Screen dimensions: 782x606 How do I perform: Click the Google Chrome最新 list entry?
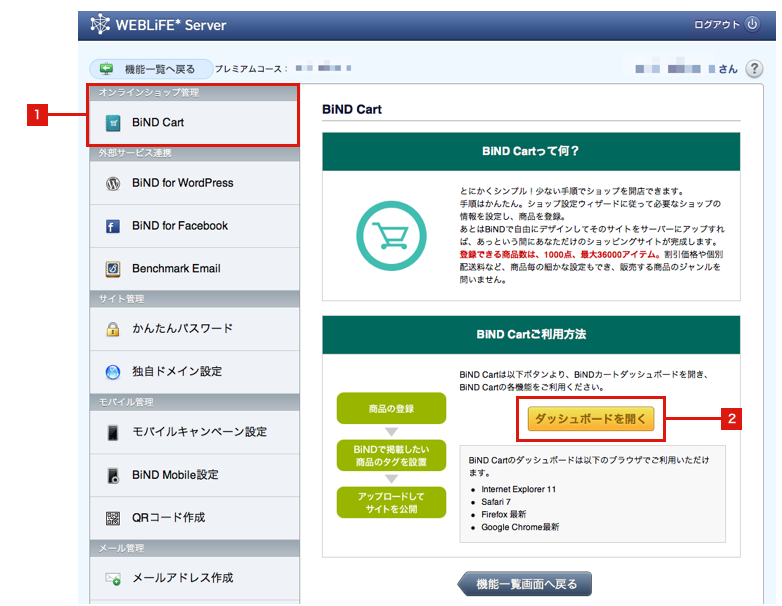point(520,527)
